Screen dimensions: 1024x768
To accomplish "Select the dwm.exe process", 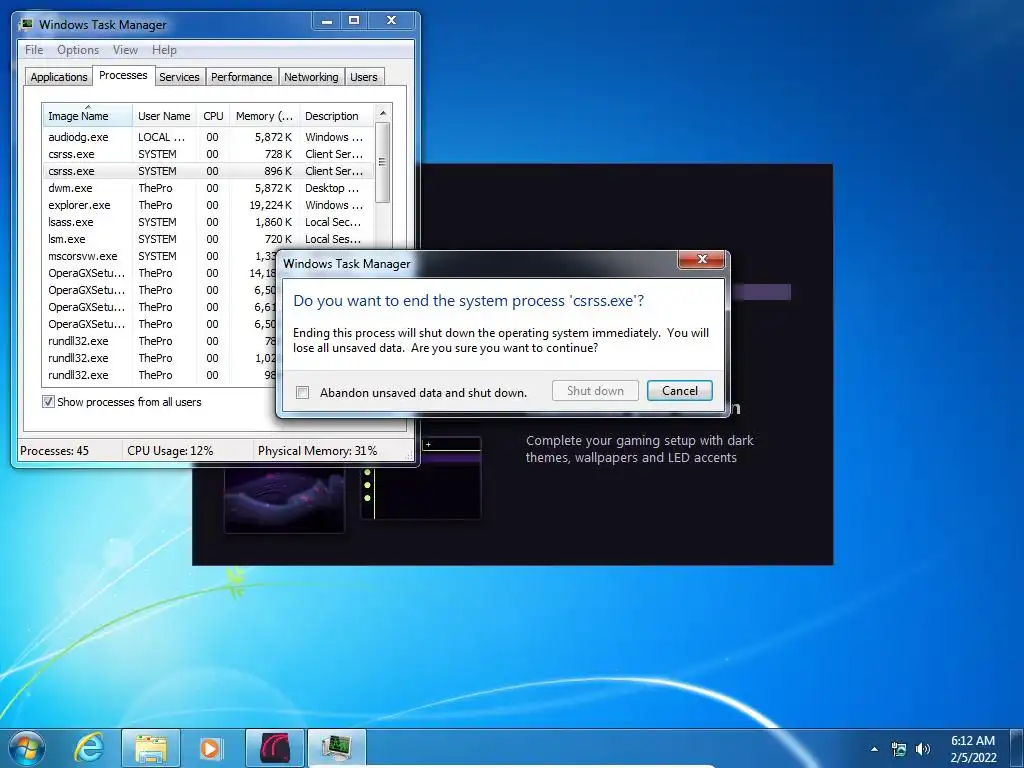I will 208,188.
